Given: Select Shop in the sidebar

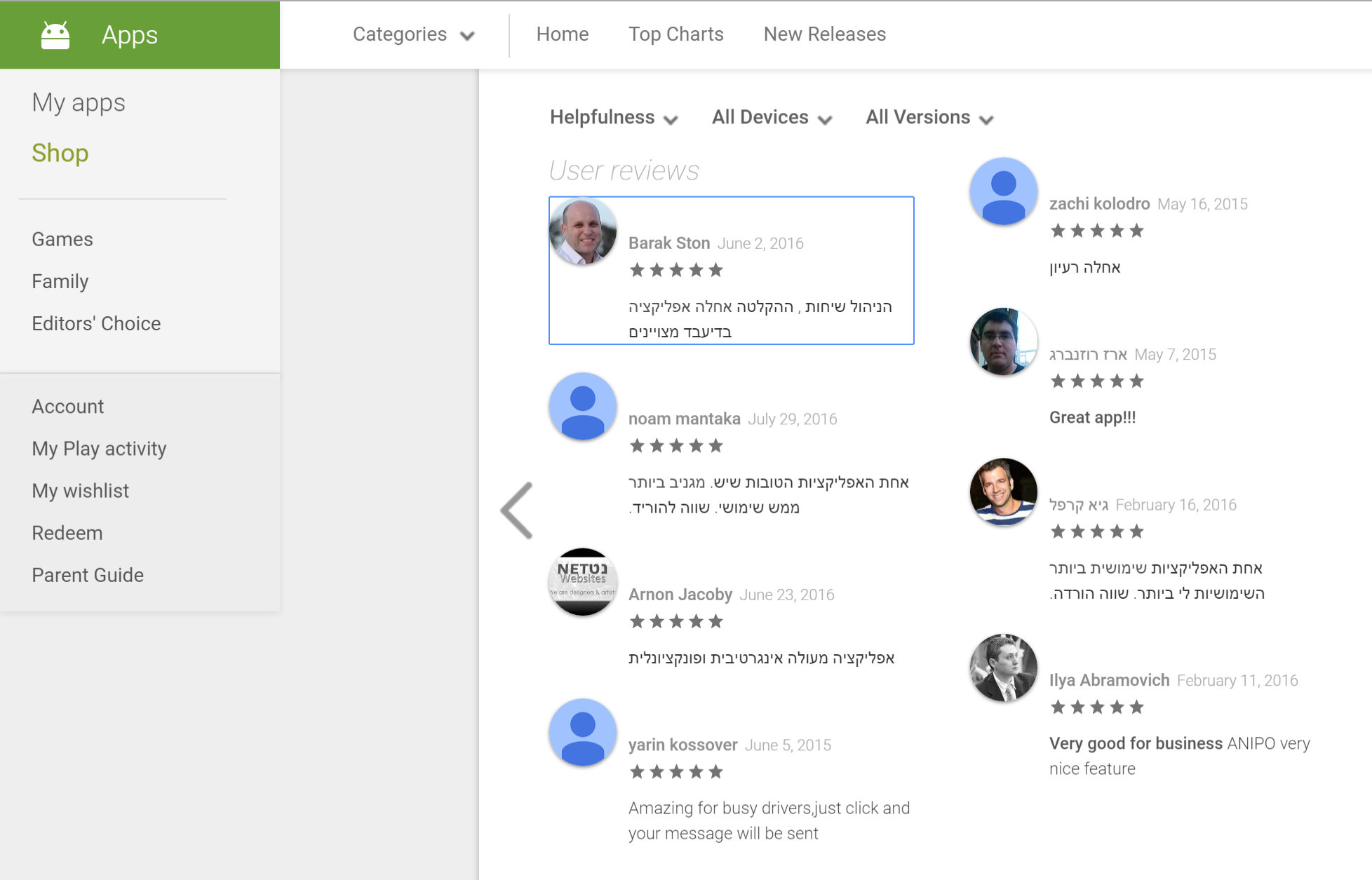Looking at the screenshot, I should pos(60,153).
